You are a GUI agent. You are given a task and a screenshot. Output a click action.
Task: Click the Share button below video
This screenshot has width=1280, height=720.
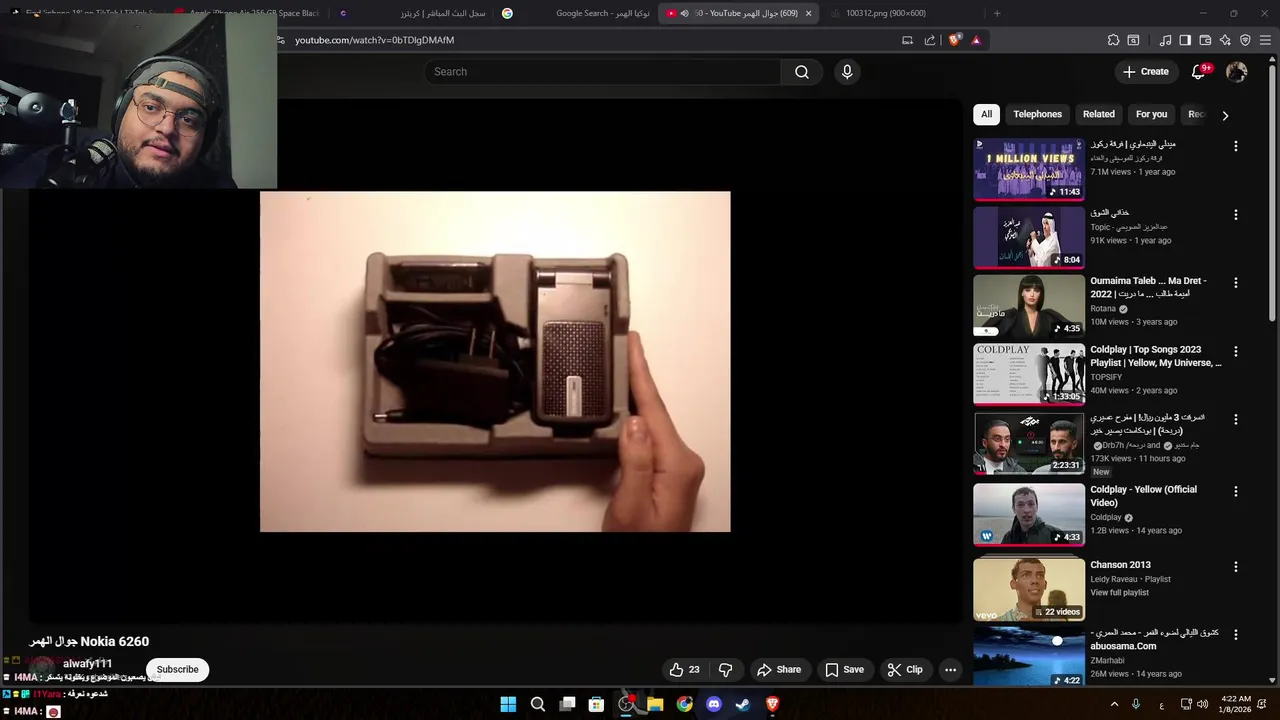(778, 670)
